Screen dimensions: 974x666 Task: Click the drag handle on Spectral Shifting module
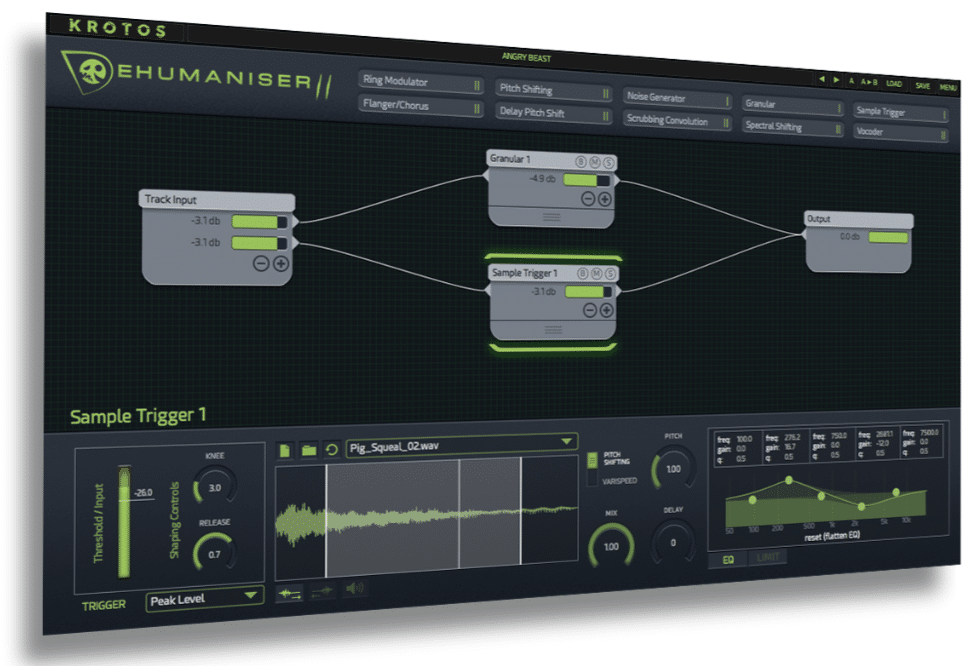tap(838, 129)
